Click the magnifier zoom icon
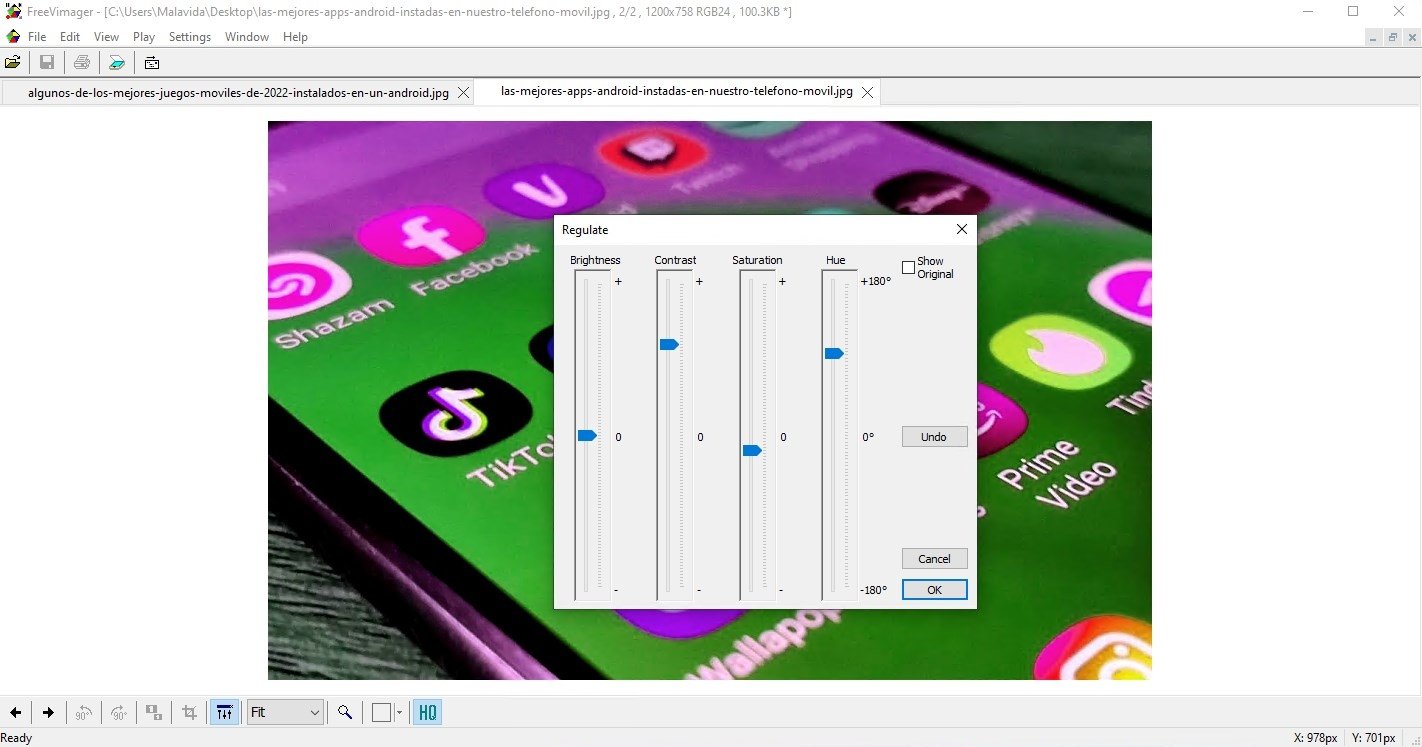This screenshot has width=1422, height=747. pos(345,713)
